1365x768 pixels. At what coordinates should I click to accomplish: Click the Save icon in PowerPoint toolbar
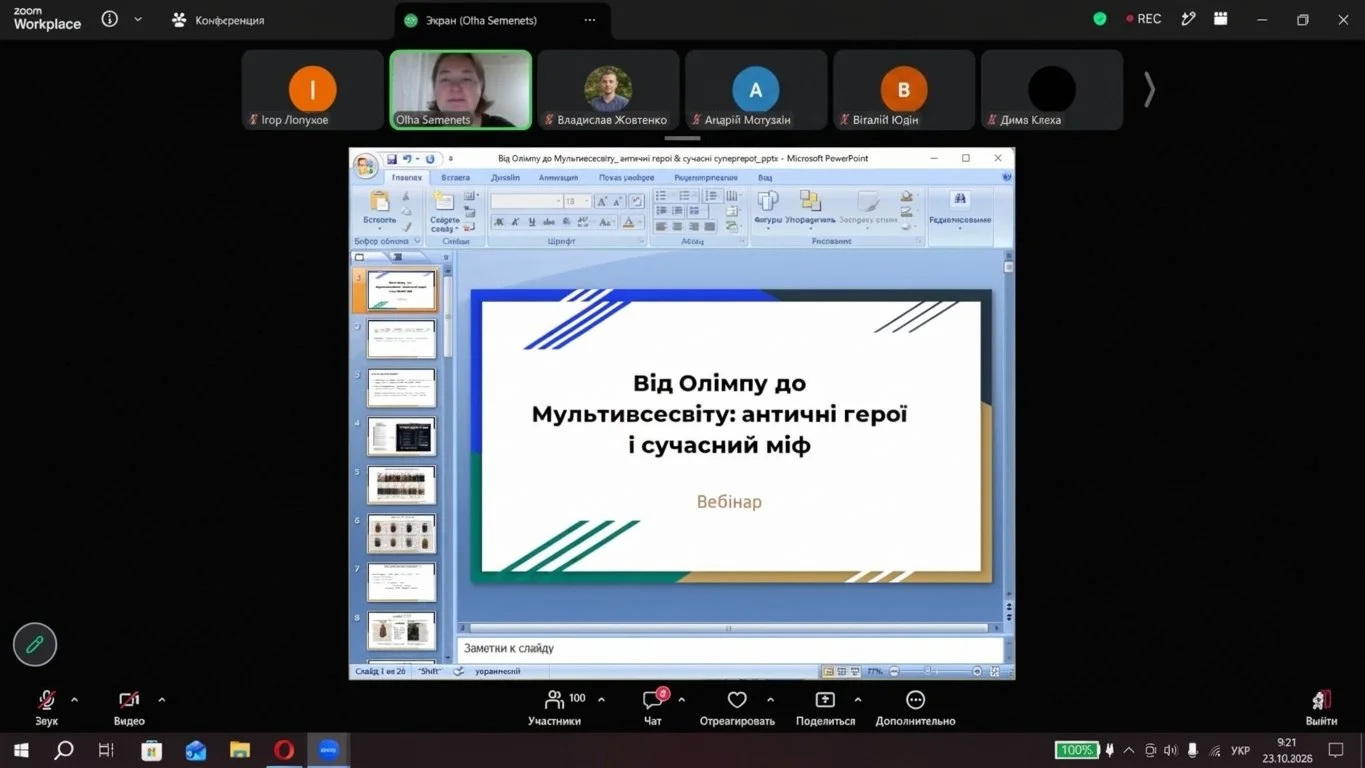pos(392,159)
